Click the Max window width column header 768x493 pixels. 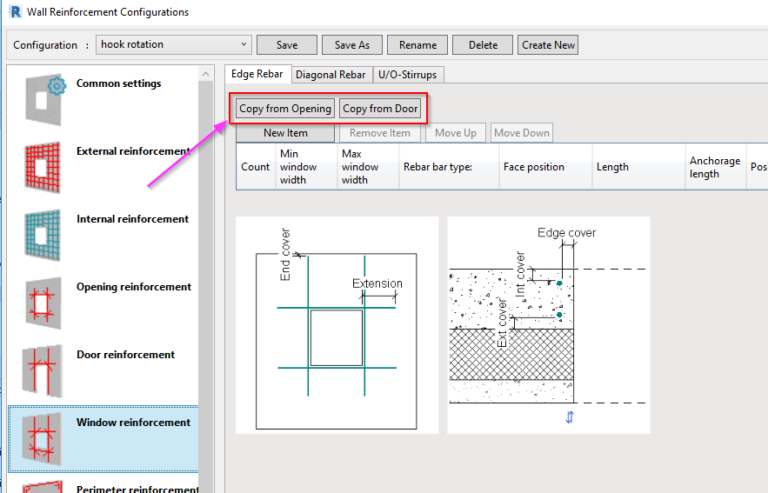click(368, 167)
